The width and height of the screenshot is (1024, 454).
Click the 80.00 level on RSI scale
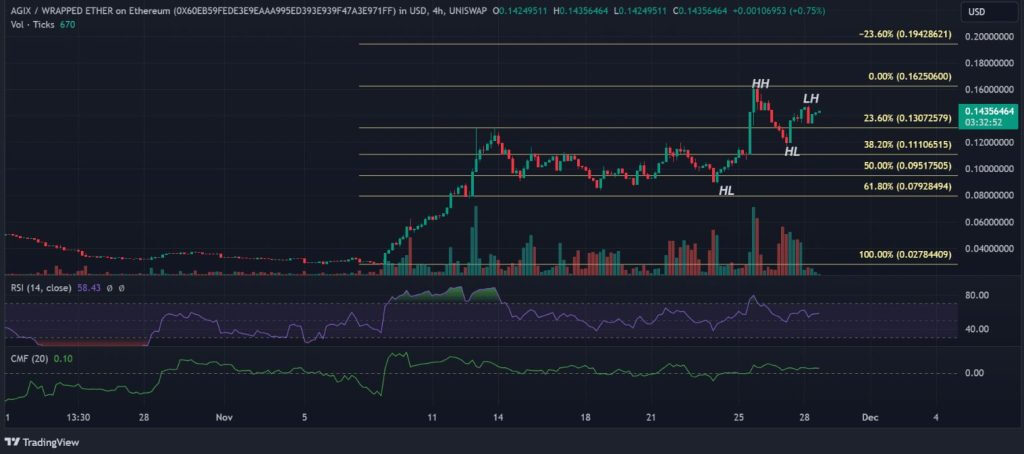[x=977, y=295]
